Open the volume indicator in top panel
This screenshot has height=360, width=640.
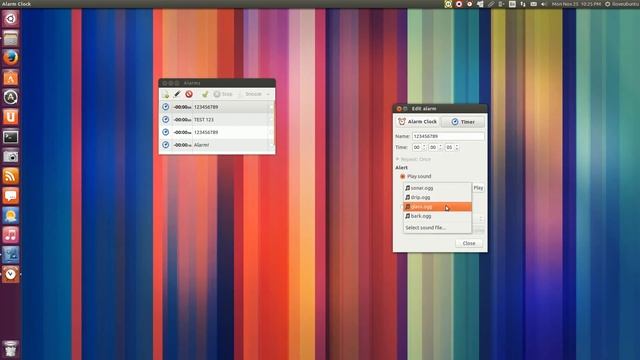coord(544,4)
